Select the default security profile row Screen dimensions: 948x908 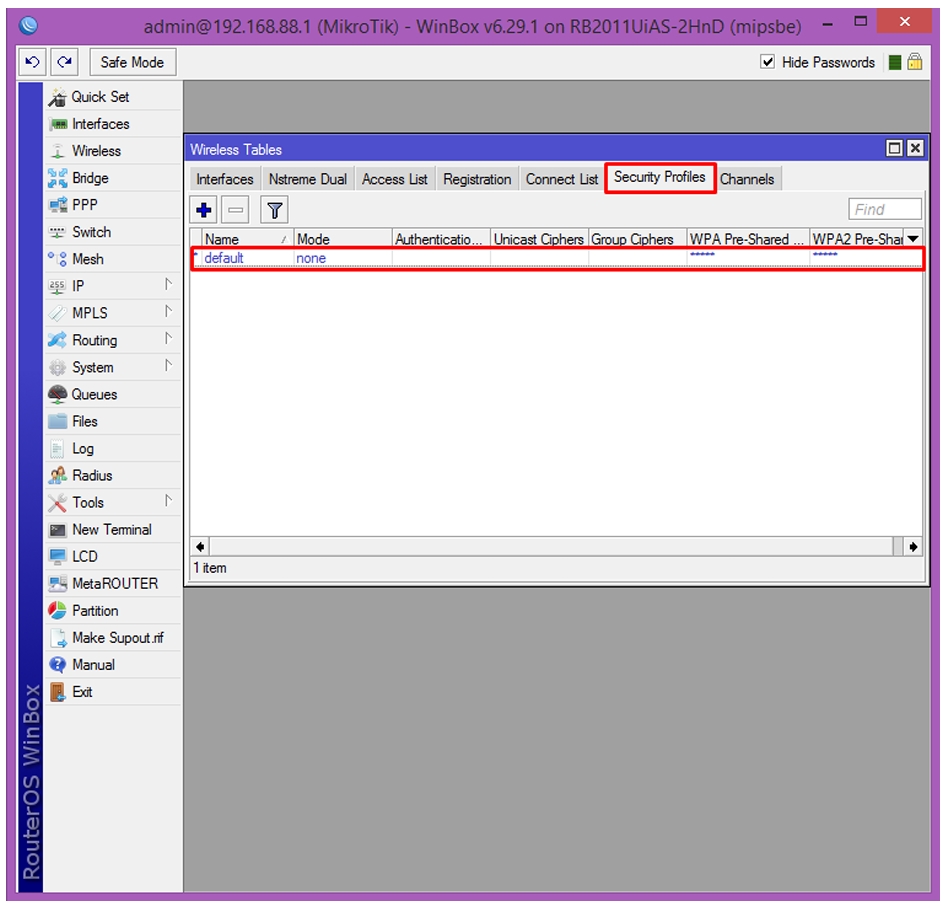[x=557, y=258]
